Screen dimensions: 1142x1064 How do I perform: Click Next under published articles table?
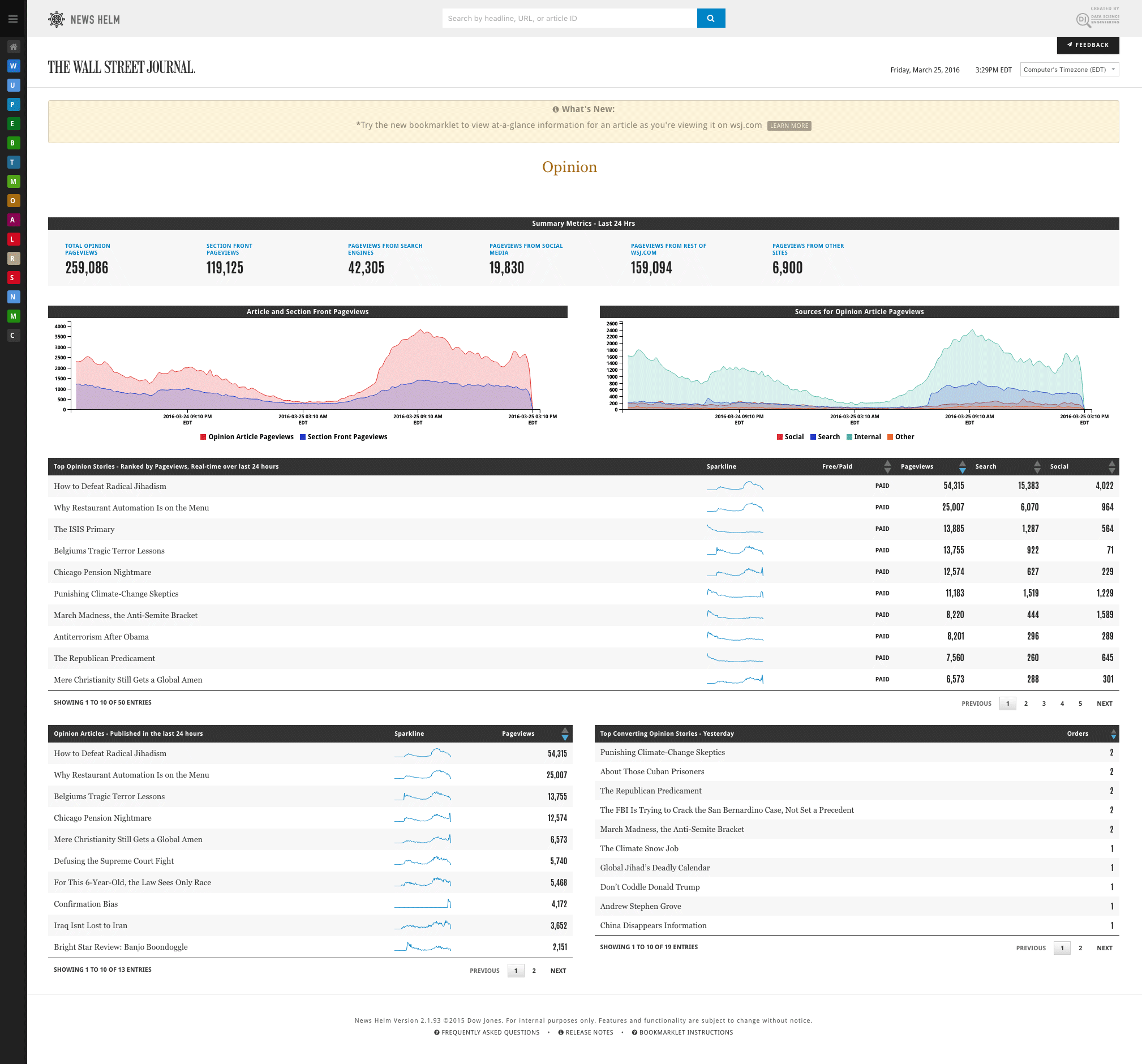coord(558,971)
